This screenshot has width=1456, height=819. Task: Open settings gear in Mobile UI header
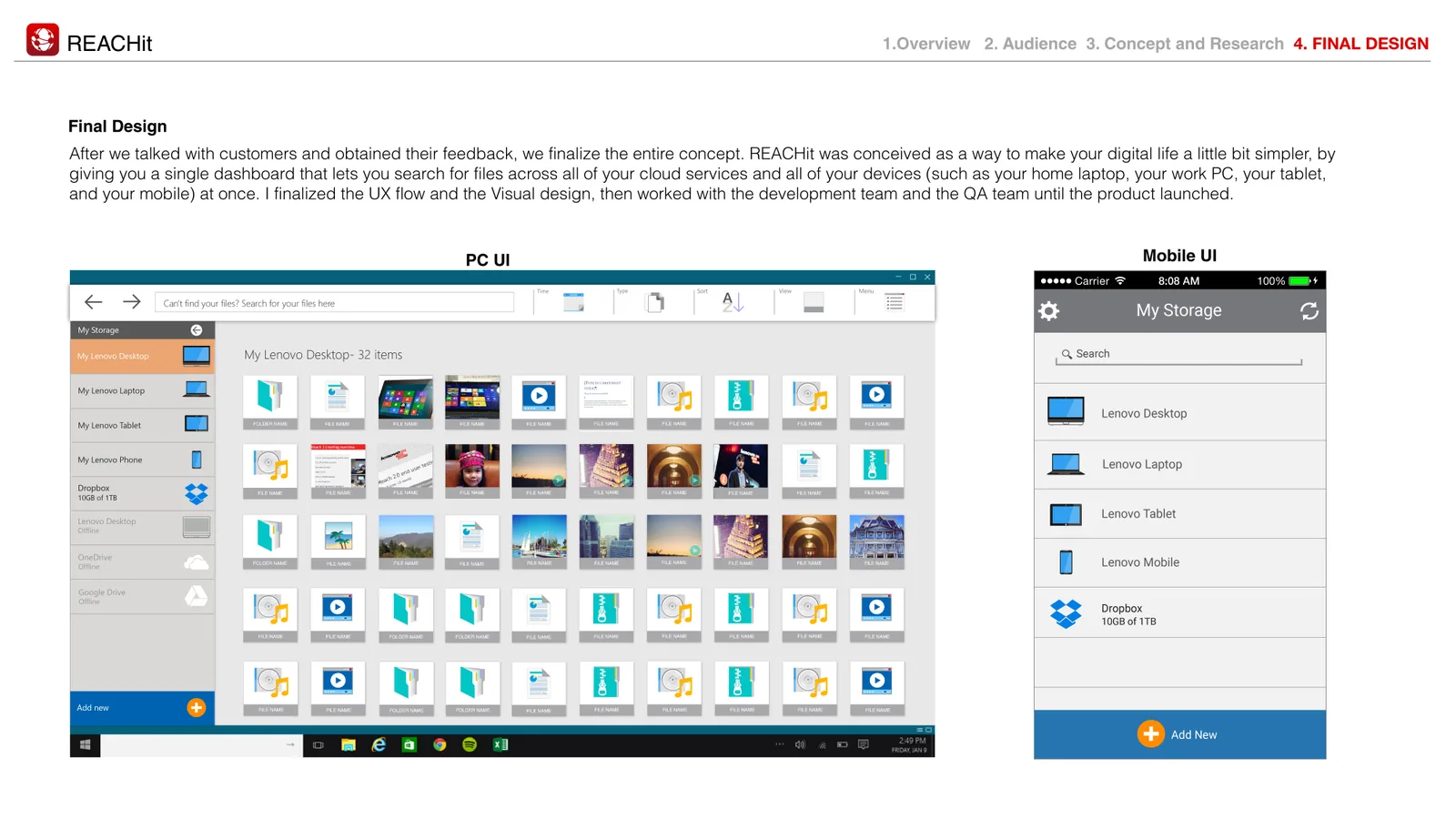tap(1049, 311)
